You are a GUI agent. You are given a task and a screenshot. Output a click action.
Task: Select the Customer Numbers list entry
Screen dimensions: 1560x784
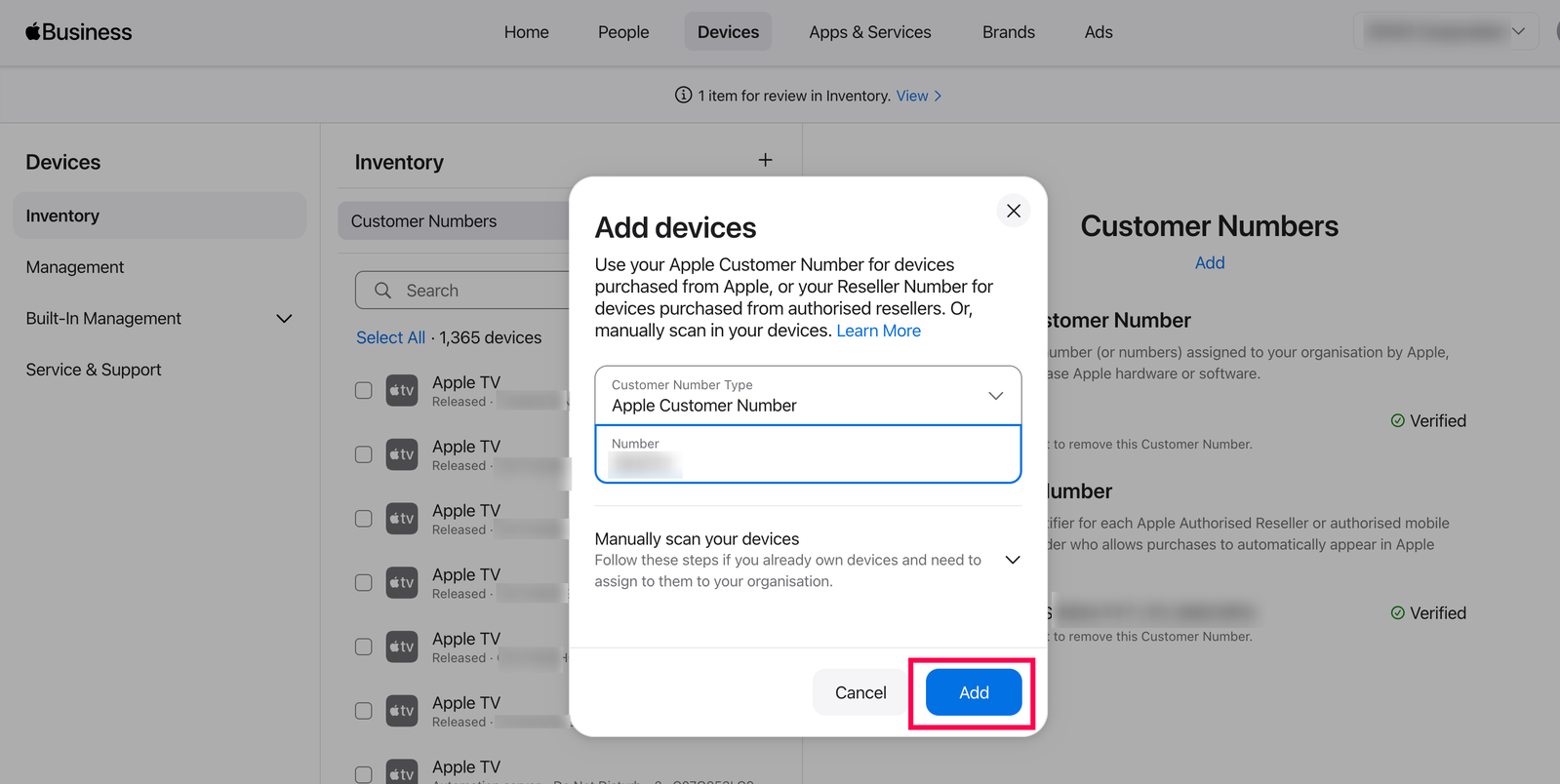pos(454,221)
